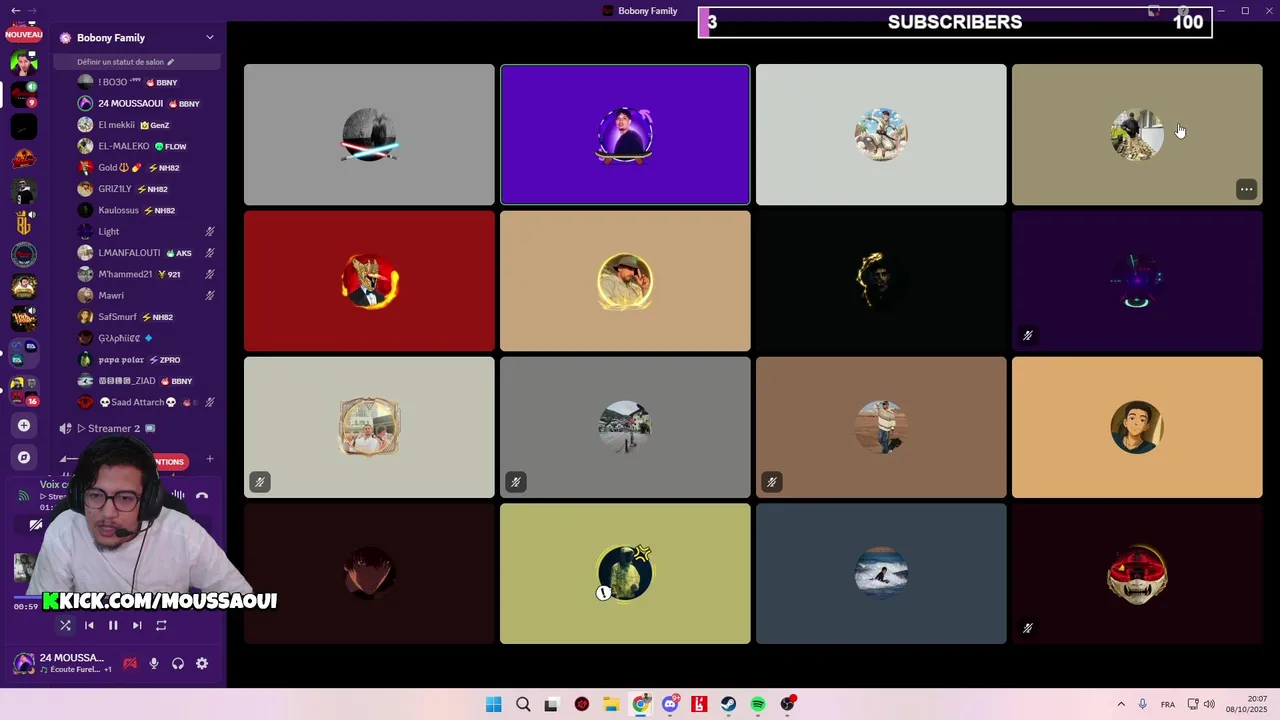This screenshot has height=720, width=1280.
Task: Mute microphone in user panel
Action: coord(154,663)
